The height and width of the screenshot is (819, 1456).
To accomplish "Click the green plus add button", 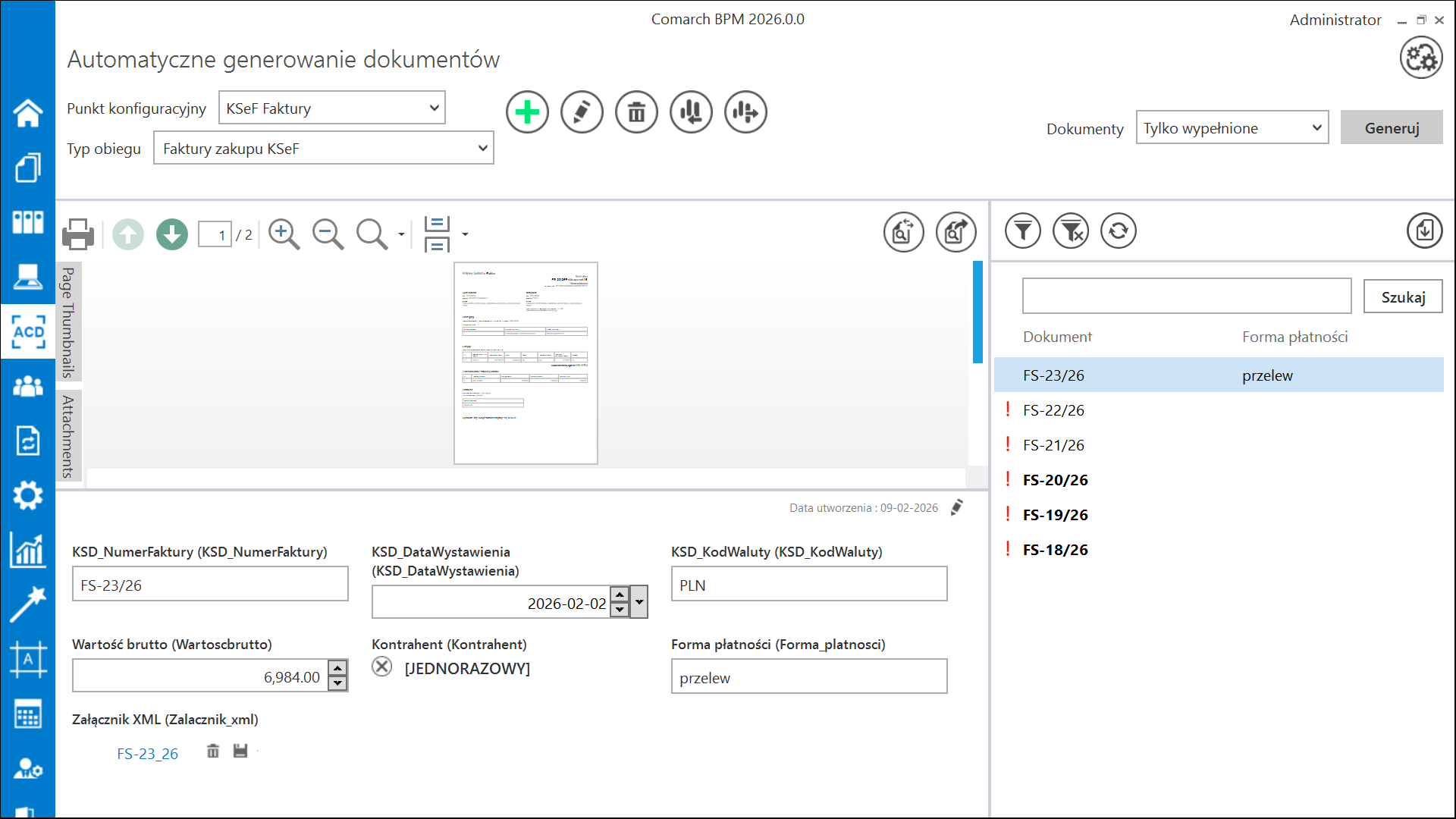I will (527, 112).
